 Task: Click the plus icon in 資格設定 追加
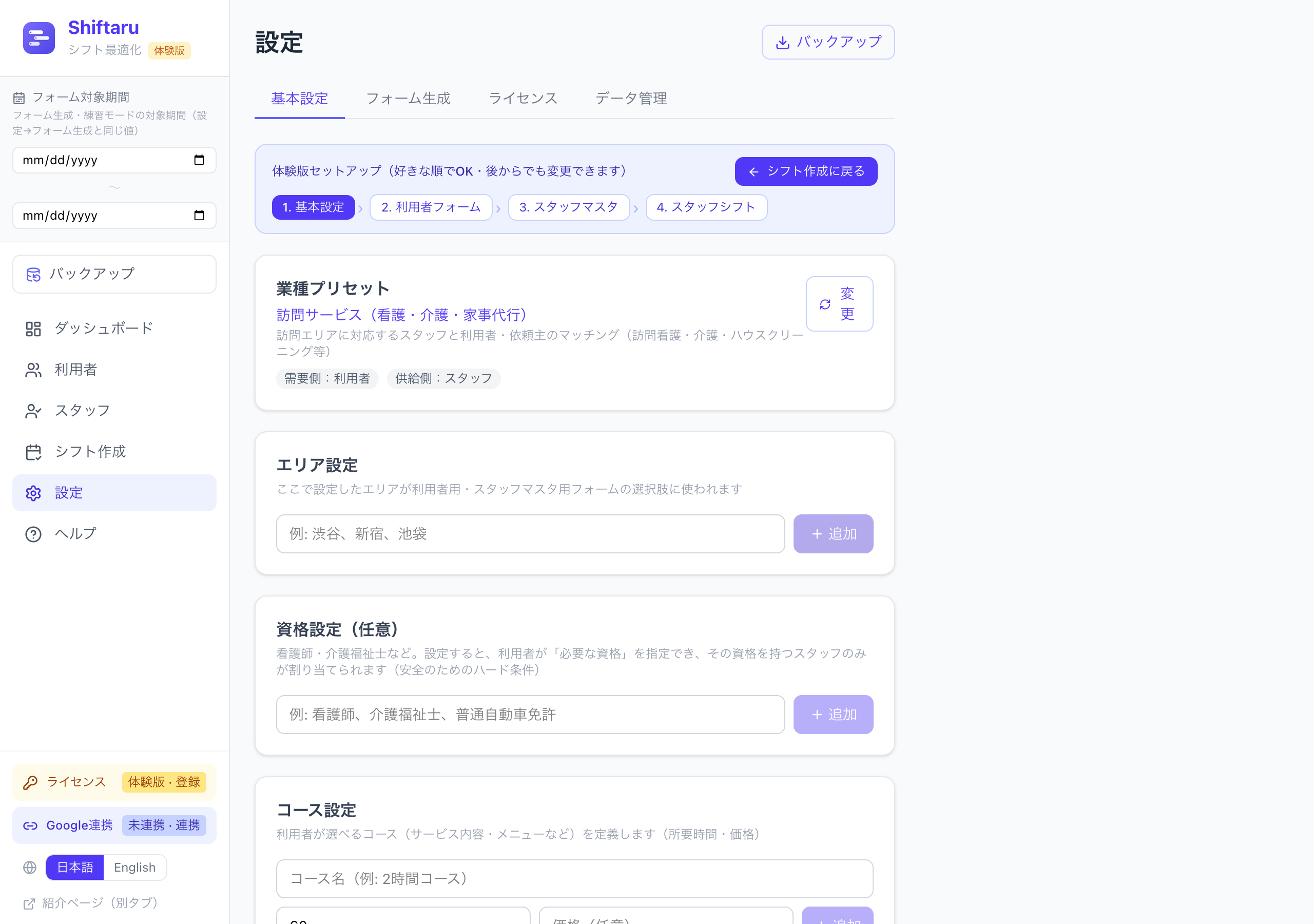[817, 715]
